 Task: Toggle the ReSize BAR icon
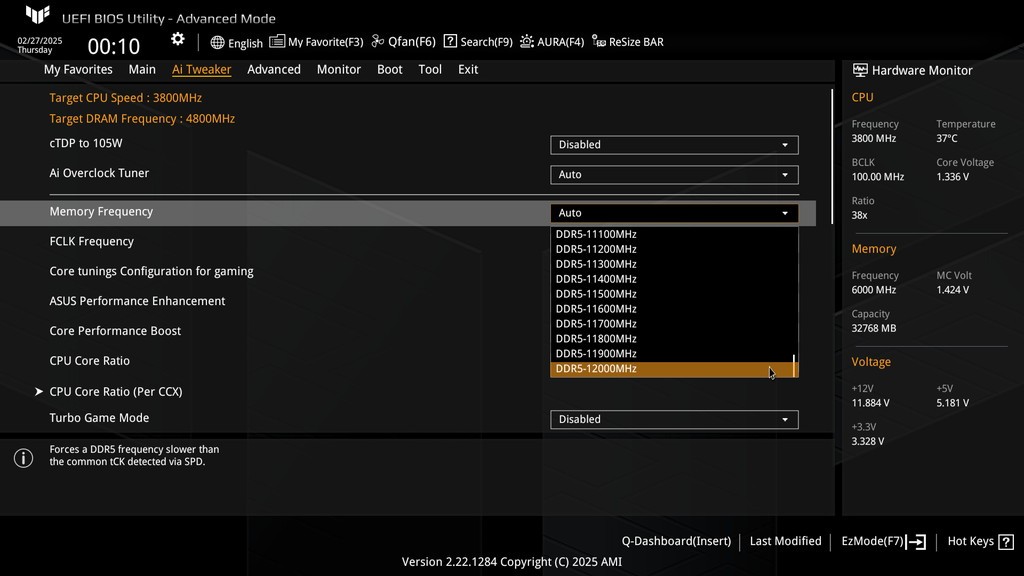coord(599,41)
